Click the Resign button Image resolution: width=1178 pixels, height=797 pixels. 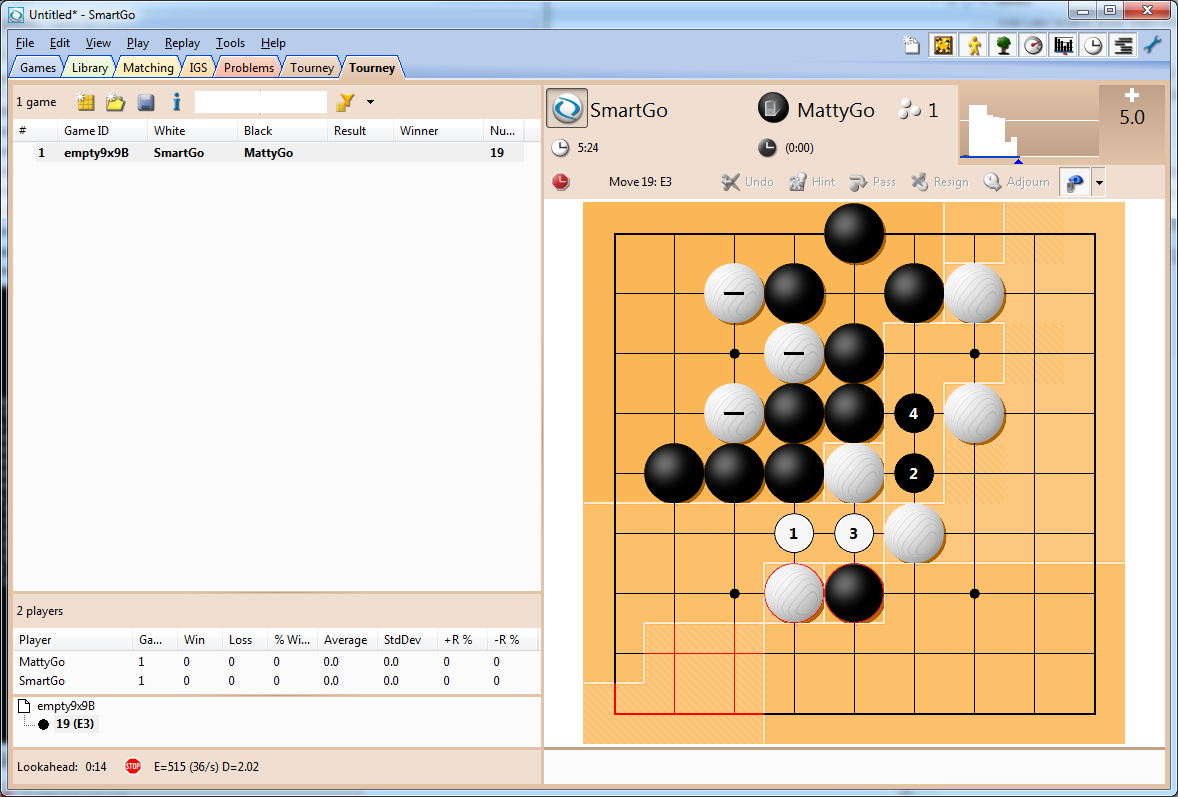click(x=939, y=182)
